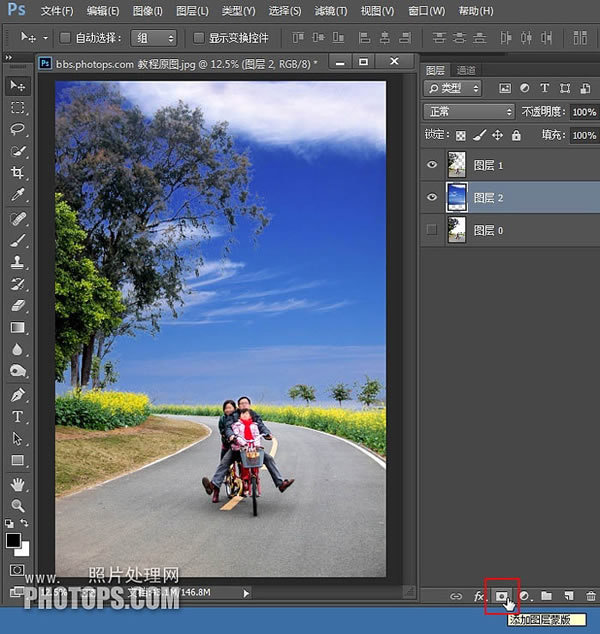
Task: Delete layer using the trash icon
Action: click(x=590, y=596)
